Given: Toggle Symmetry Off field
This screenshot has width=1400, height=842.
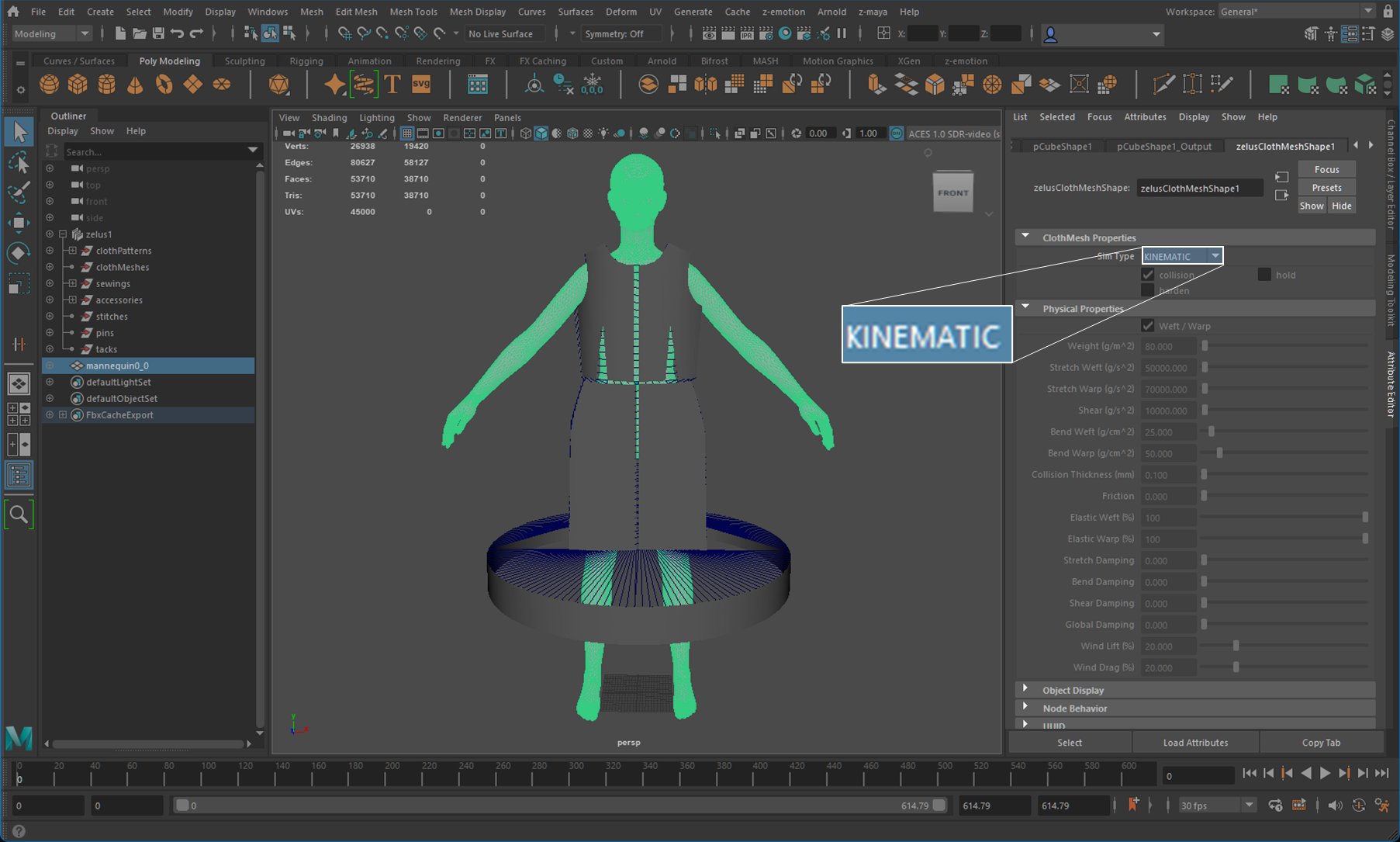Looking at the screenshot, I should click(x=622, y=33).
